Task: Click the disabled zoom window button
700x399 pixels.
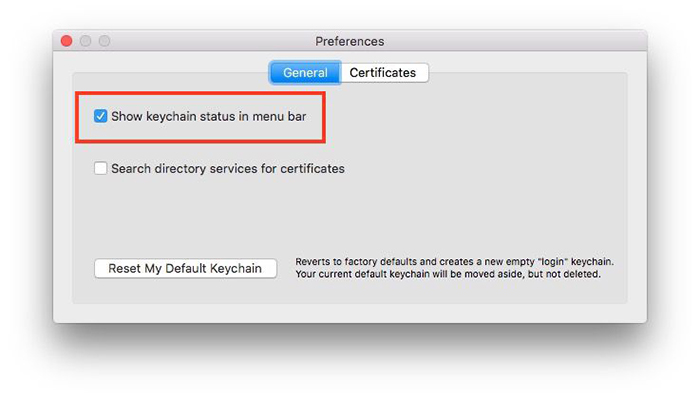Action: (x=104, y=41)
